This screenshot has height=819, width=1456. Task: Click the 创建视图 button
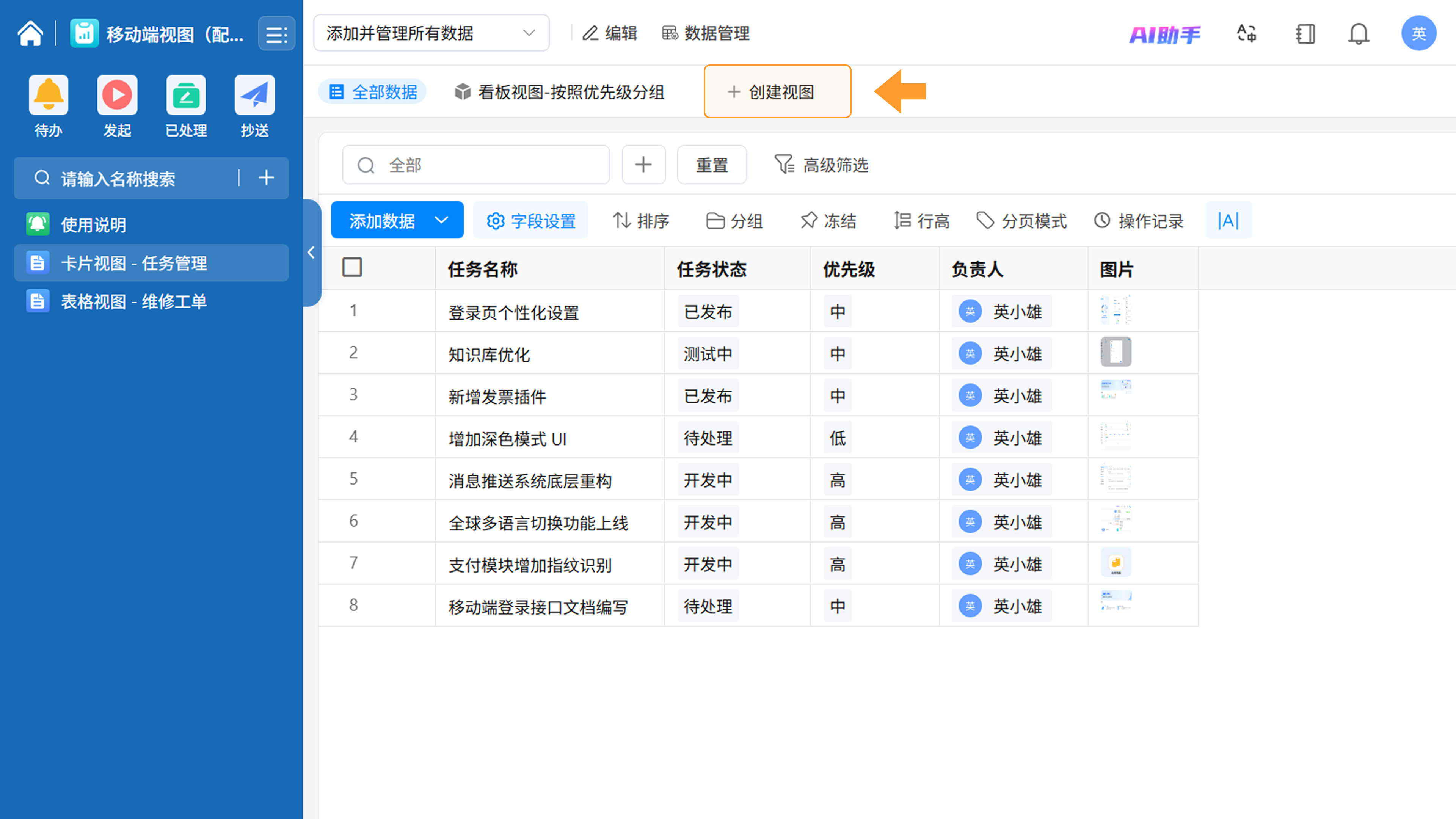pyautogui.click(x=777, y=92)
